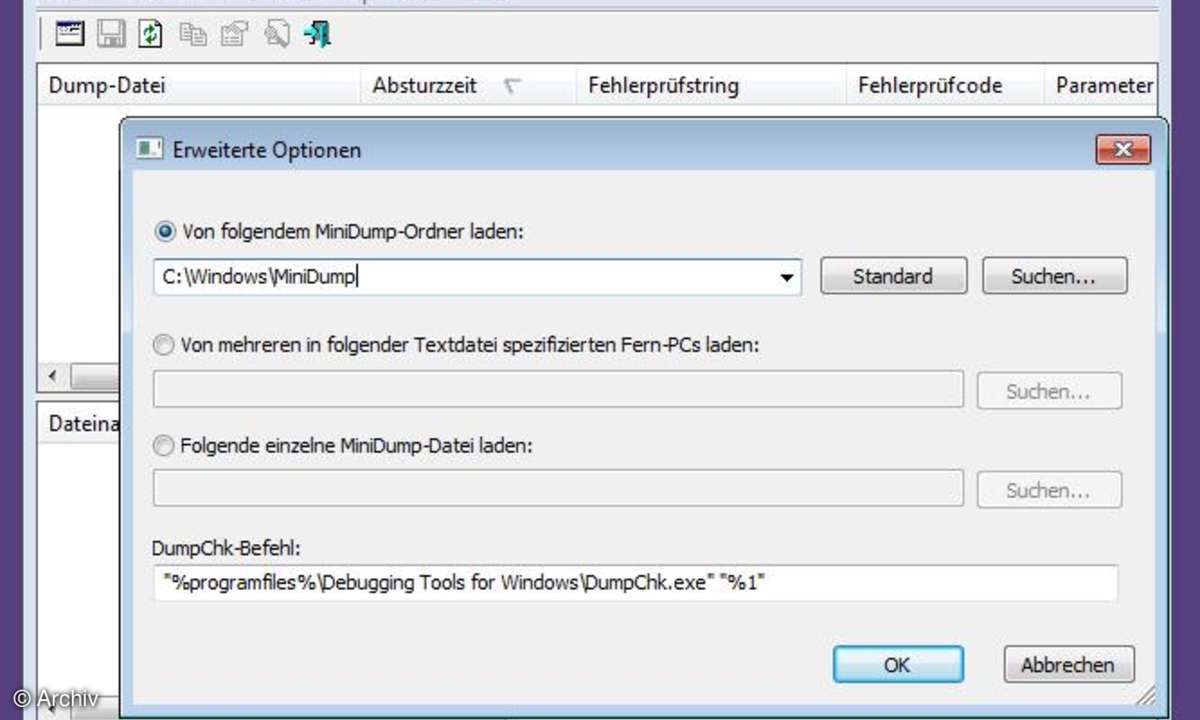Click the Dump-Datei column header

(x=107, y=86)
